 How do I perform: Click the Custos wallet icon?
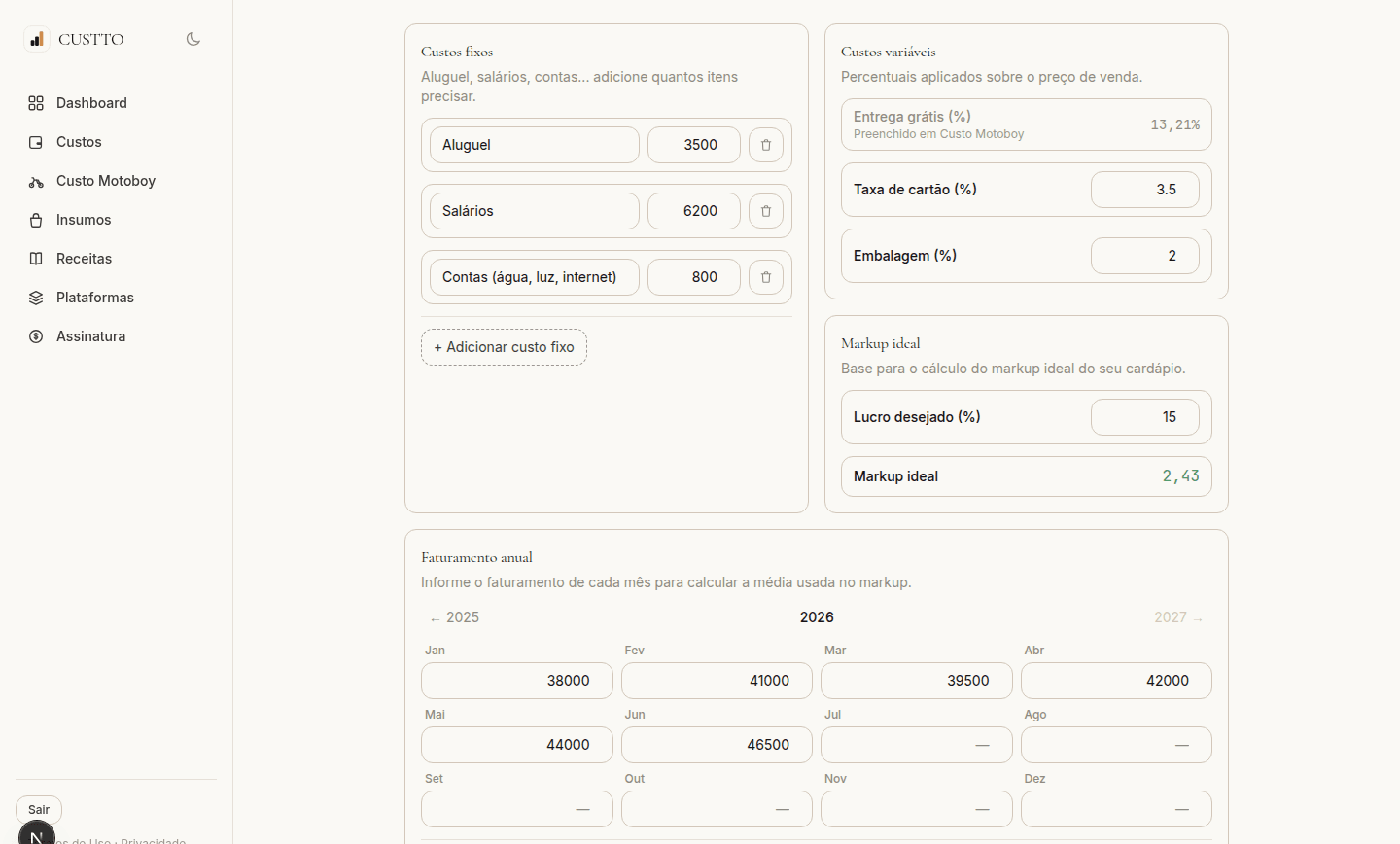click(36, 142)
